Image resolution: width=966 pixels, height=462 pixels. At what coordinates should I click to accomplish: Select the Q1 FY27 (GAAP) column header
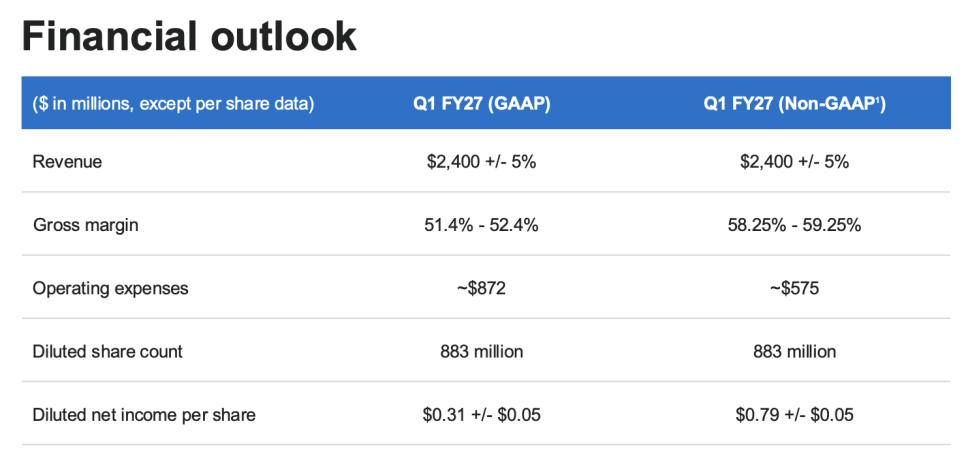[482, 103]
